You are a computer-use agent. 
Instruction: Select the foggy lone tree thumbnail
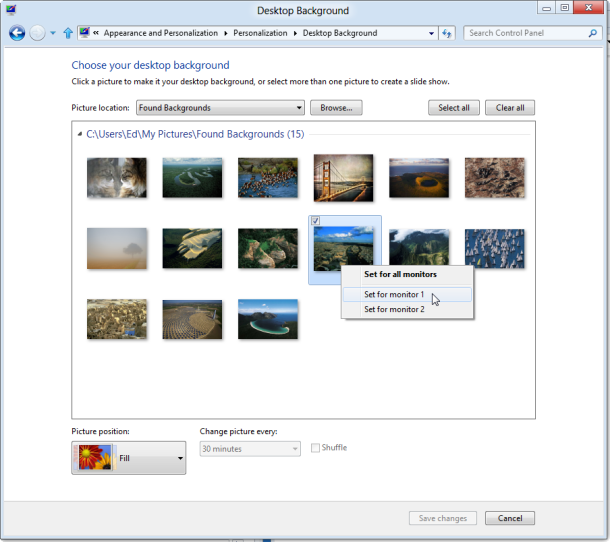point(117,248)
